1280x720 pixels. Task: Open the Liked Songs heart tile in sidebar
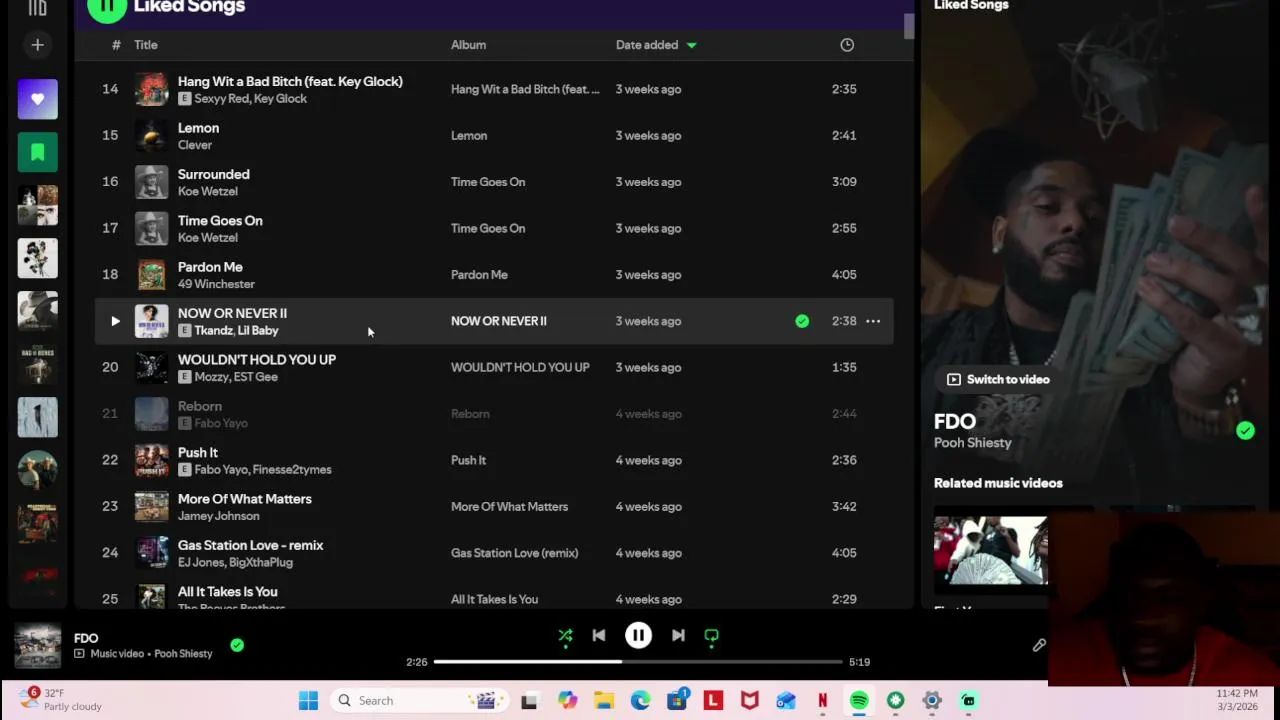click(x=38, y=99)
